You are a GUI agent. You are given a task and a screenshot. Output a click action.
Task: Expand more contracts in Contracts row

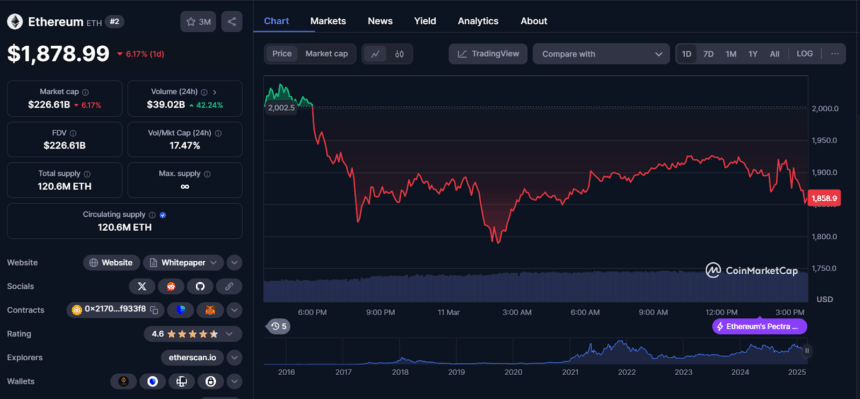pyautogui.click(x=235, y=310)
